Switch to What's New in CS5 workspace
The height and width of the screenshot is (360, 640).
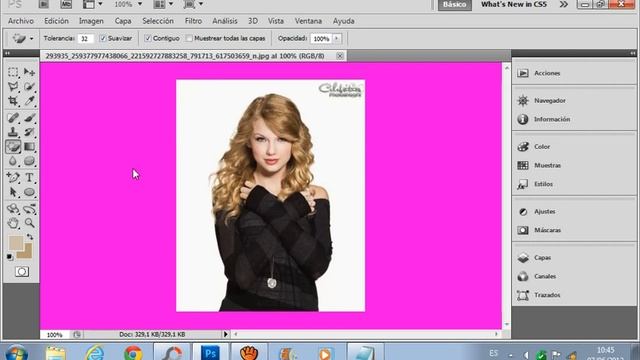tap(514, 4)
